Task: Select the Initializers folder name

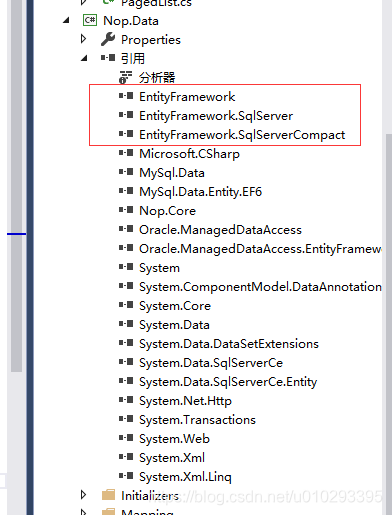Action: pyautogui.click(x=150, y=496)
